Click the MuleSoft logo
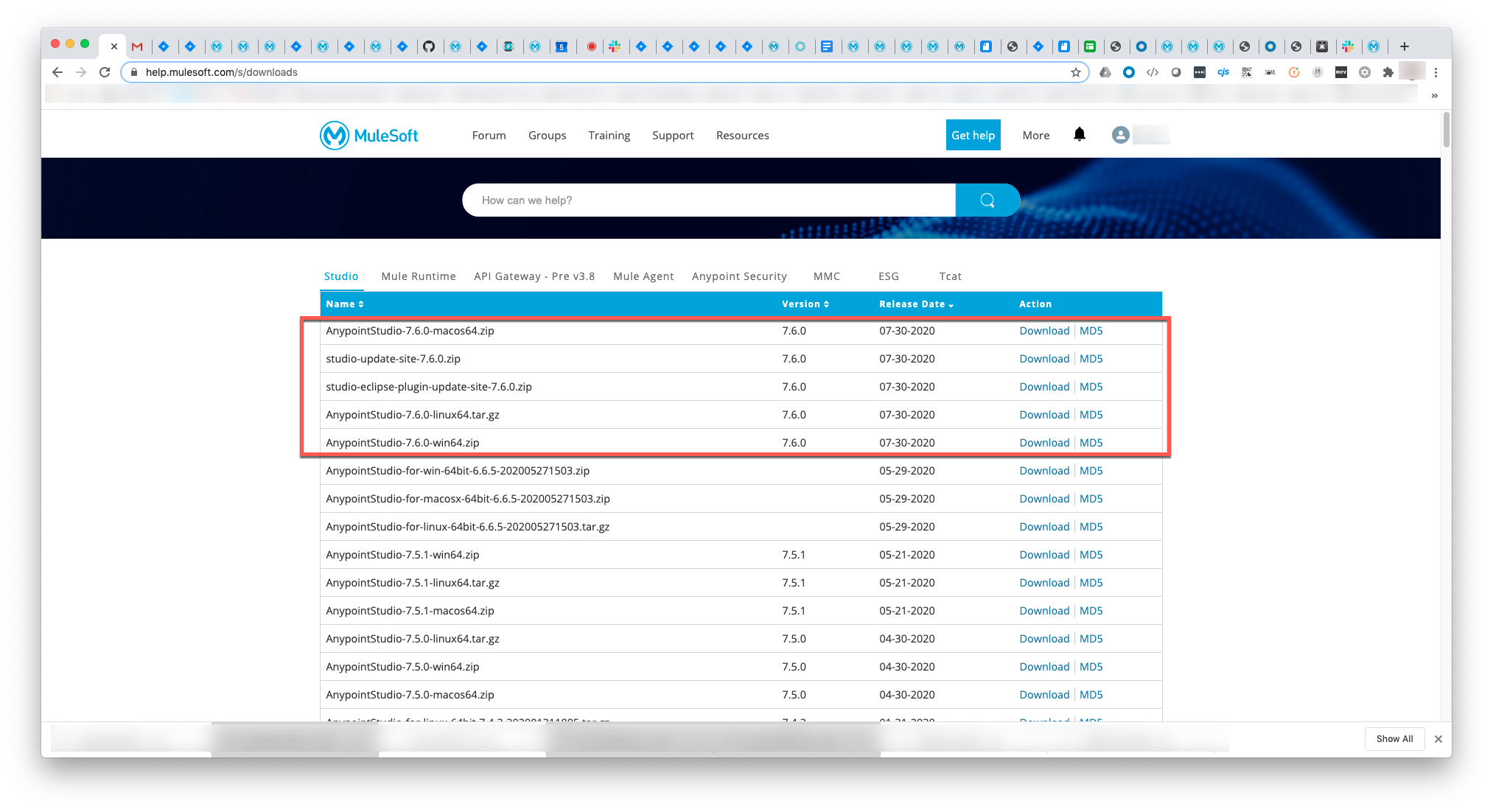 pos(369,136)
